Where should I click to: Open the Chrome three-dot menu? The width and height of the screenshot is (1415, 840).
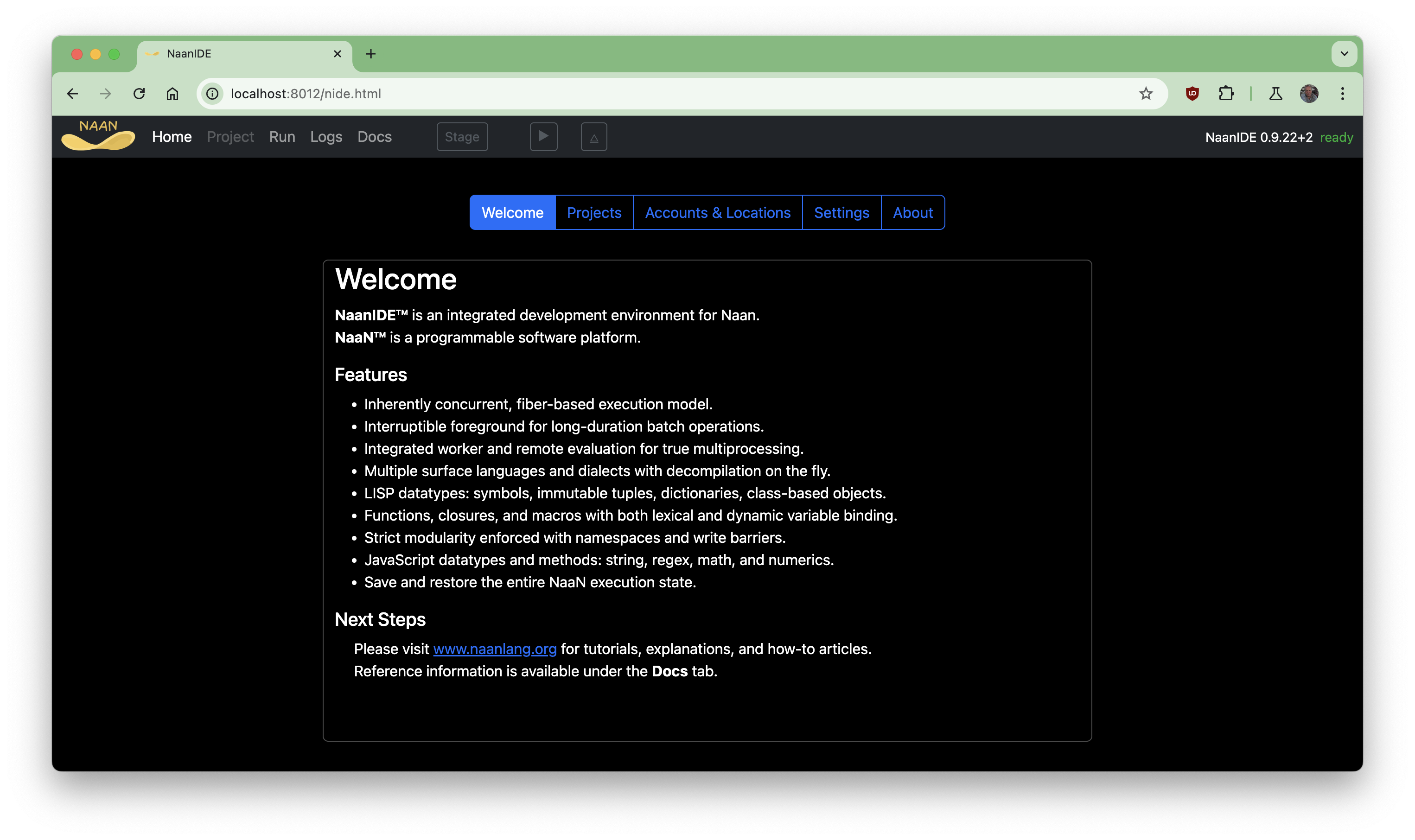pyautogui.click(x=1343, y=93)
